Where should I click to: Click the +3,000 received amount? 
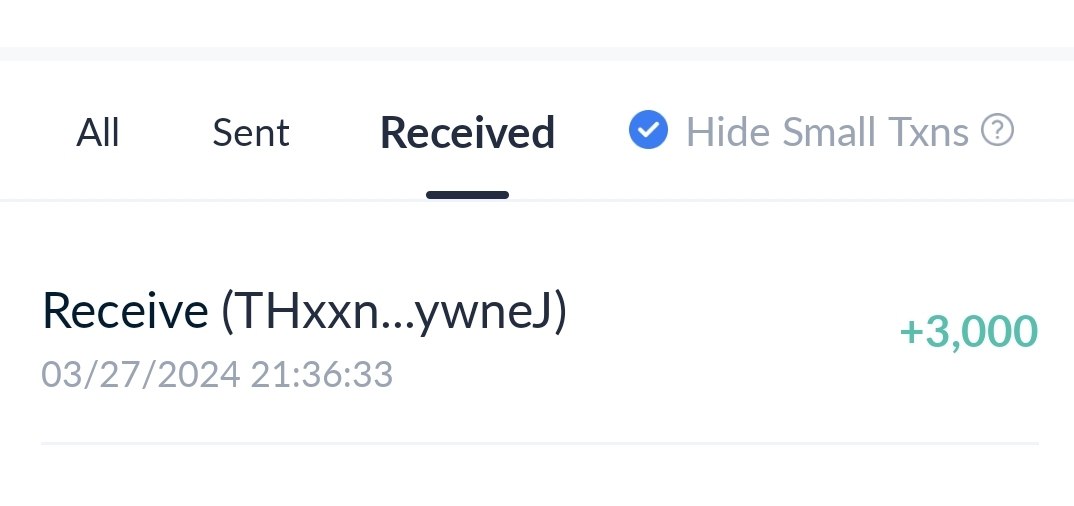pos(969,331)
